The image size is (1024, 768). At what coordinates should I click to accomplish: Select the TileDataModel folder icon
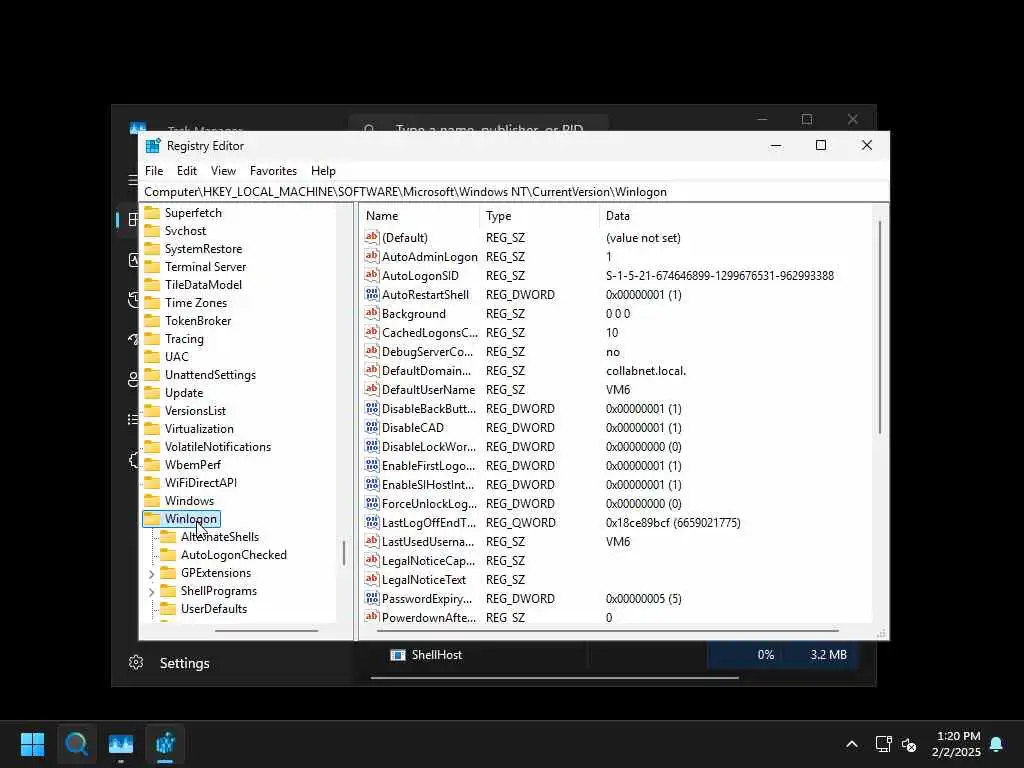[x=152, y=285]
